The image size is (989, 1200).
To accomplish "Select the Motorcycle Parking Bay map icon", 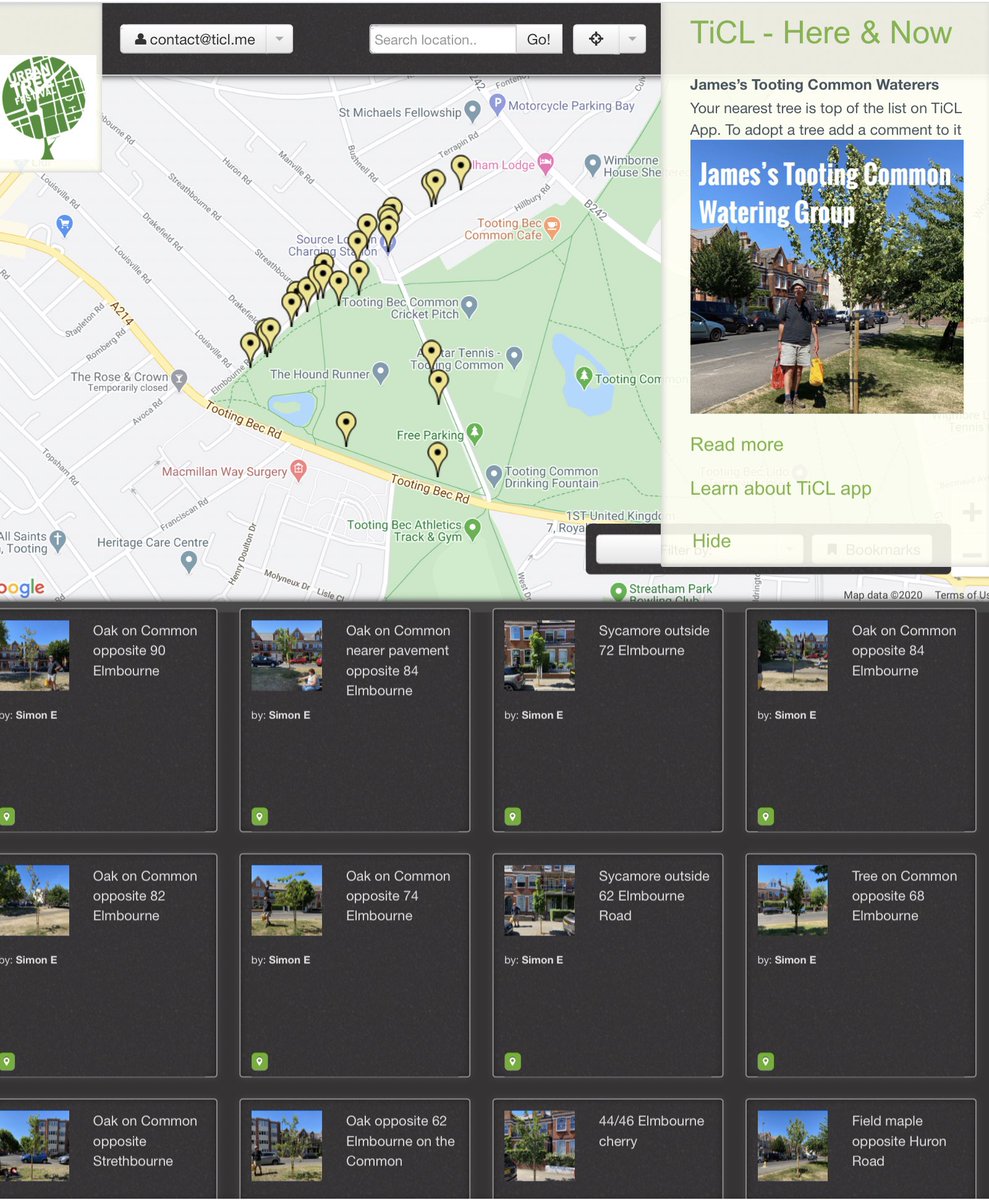I will pyautogui.click(x=498, y=104).
